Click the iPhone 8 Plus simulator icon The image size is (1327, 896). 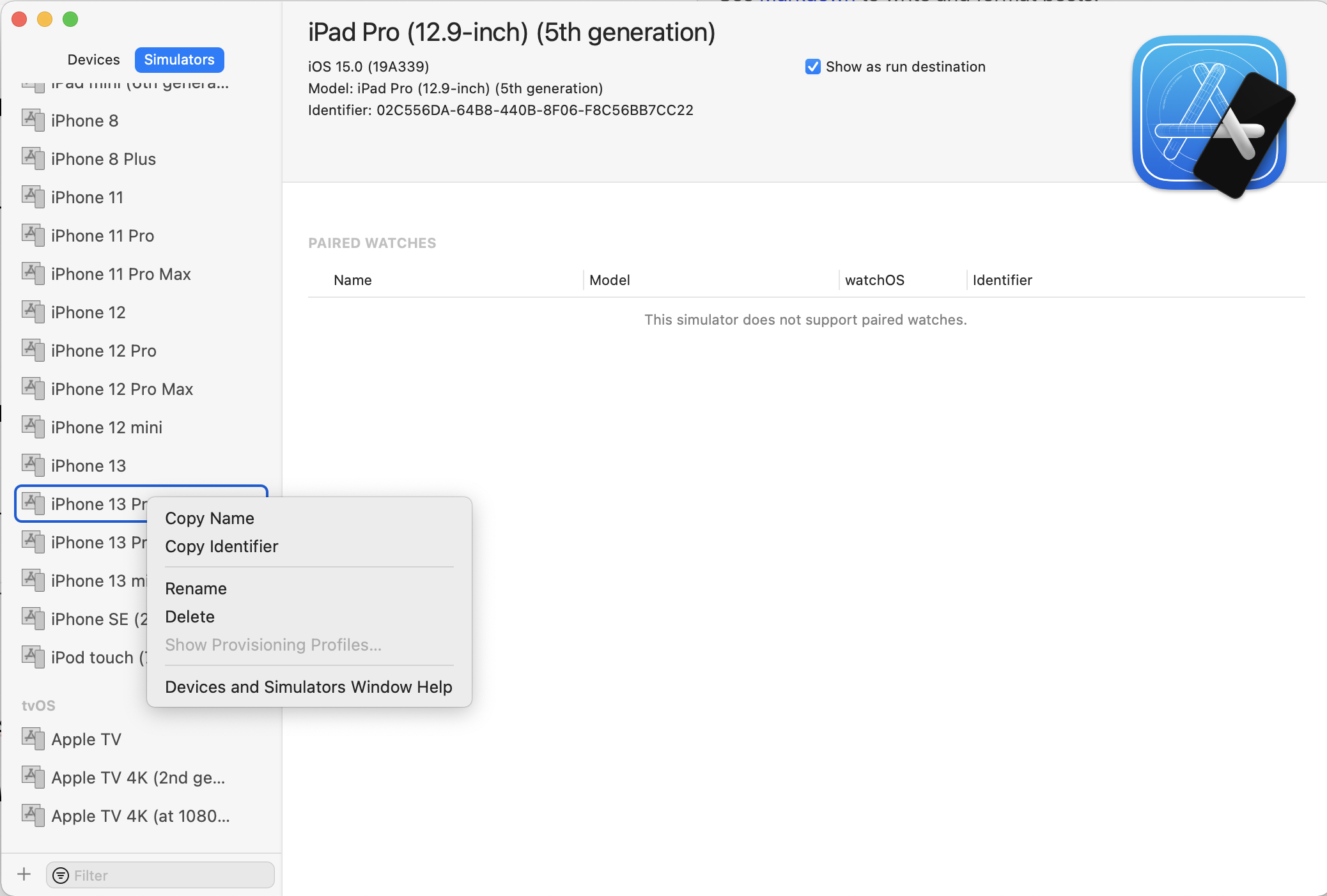coord(33,158)
